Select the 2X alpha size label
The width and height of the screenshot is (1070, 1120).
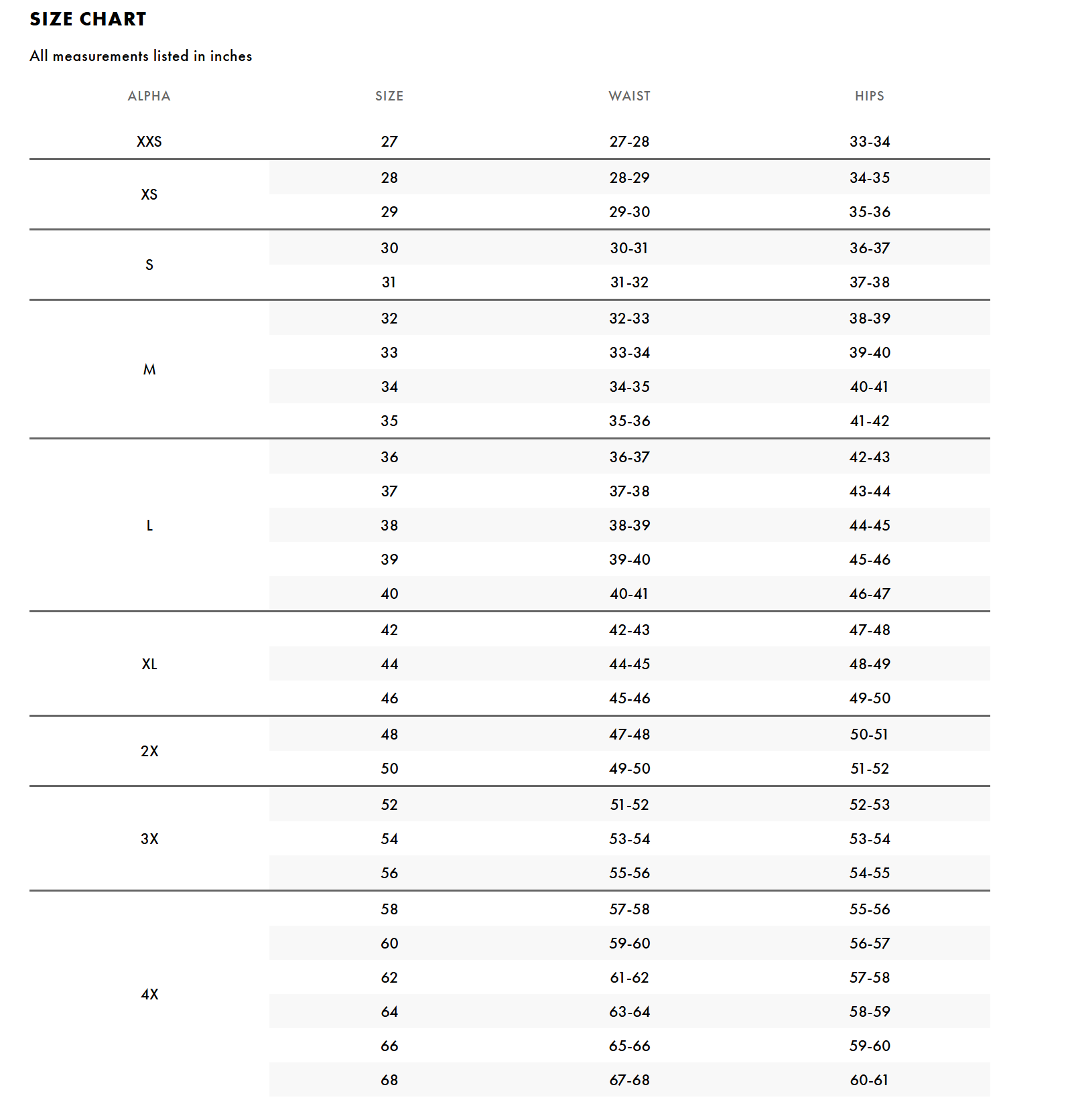(x=149, y=752)
